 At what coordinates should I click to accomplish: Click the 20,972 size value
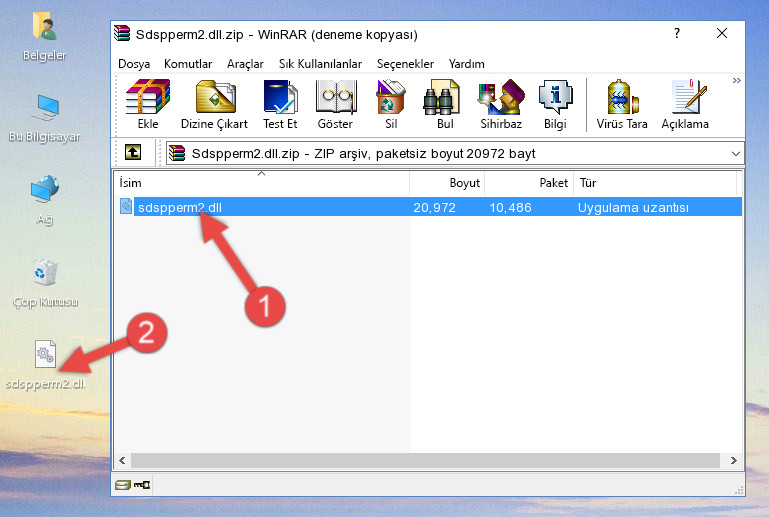(x=435, y=207)
